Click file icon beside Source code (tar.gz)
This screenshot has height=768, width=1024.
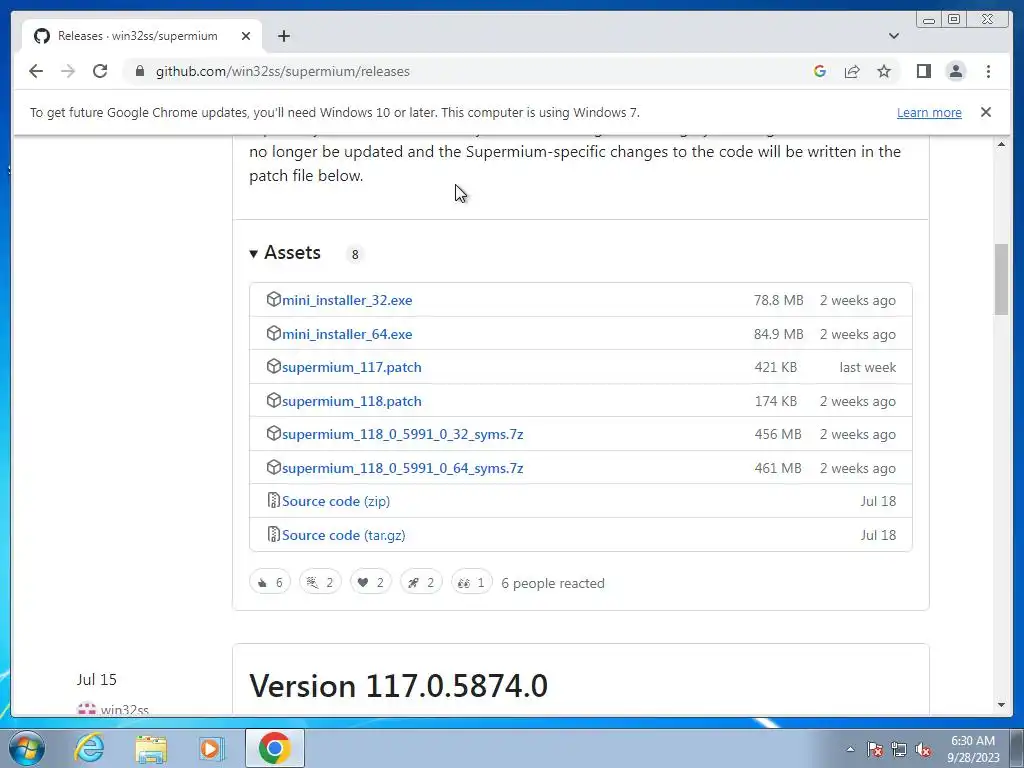(x=274, y=534)
